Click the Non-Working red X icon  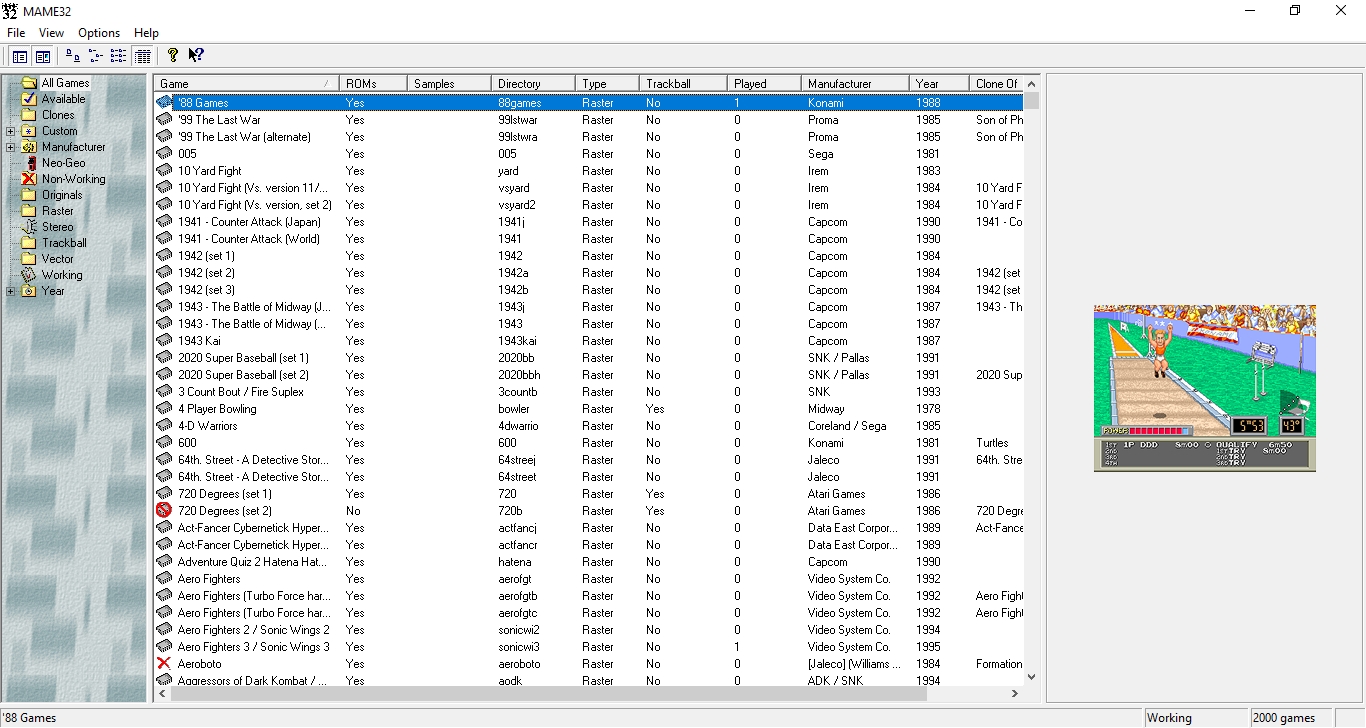(29, 179)
